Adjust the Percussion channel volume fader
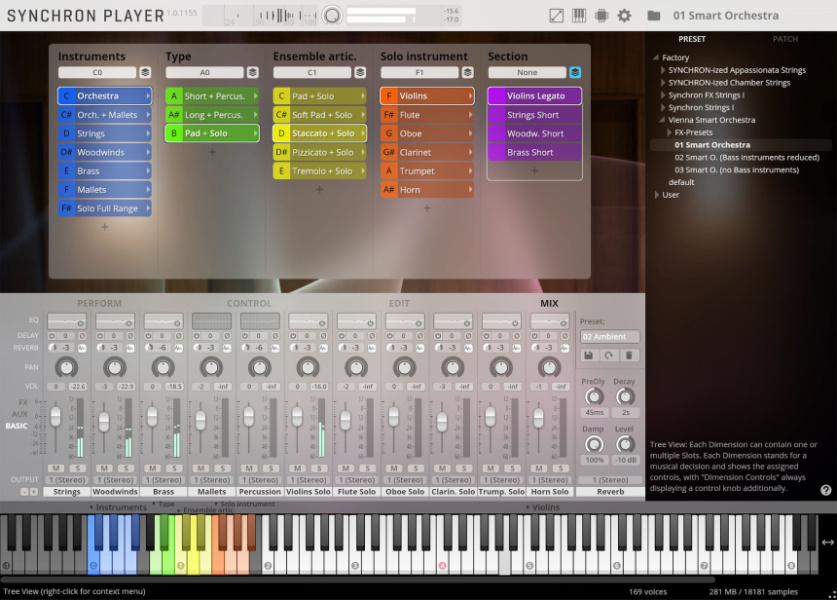The width and height of the screenshot is (837, 600). click(248, 417)
